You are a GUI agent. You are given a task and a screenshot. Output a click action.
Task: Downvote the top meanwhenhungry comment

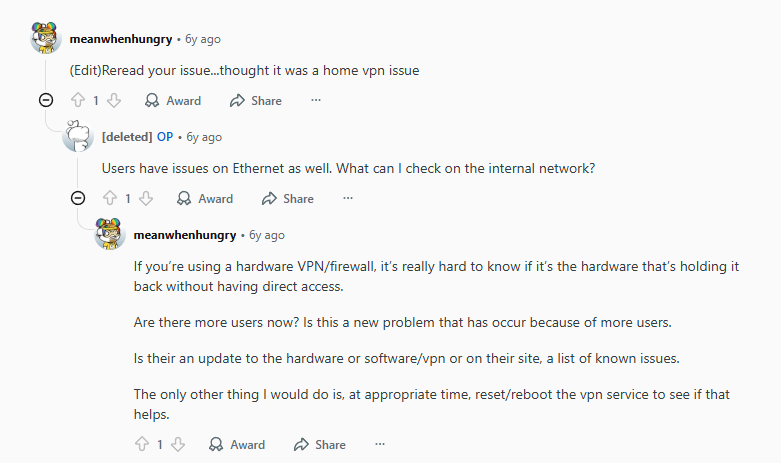point(114,101)
